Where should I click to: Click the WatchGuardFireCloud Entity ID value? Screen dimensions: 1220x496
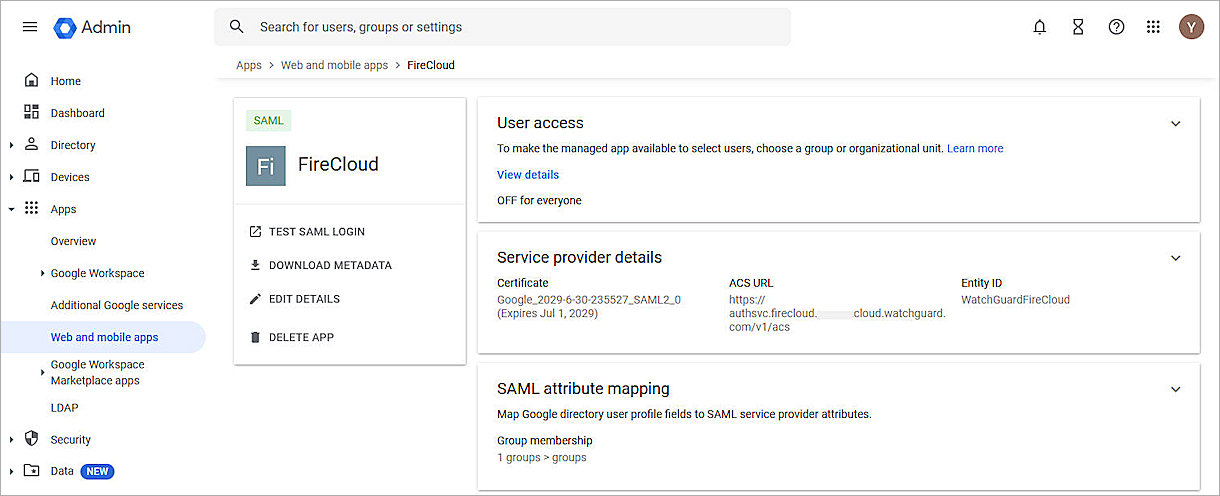[x=1015, y=300]
